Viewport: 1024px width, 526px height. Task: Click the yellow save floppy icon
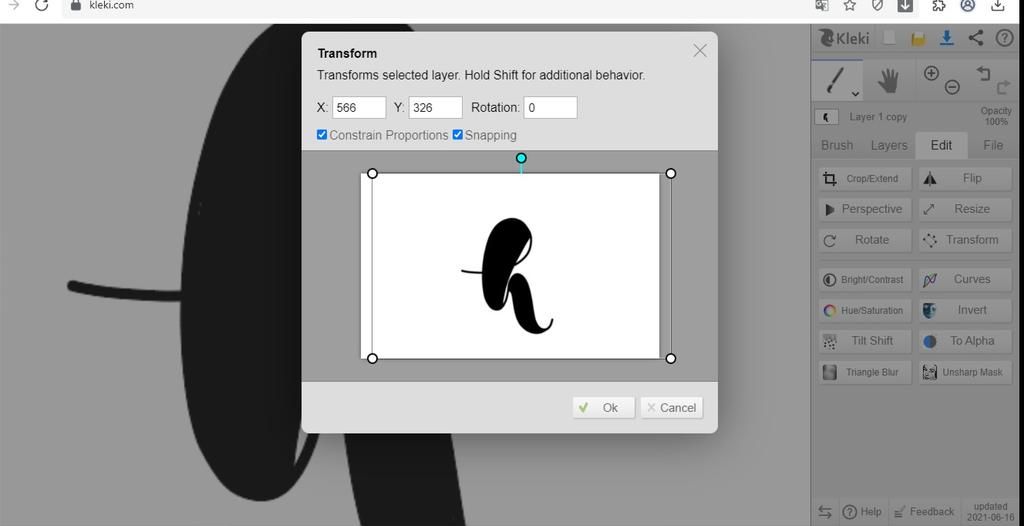click(918, 39)
